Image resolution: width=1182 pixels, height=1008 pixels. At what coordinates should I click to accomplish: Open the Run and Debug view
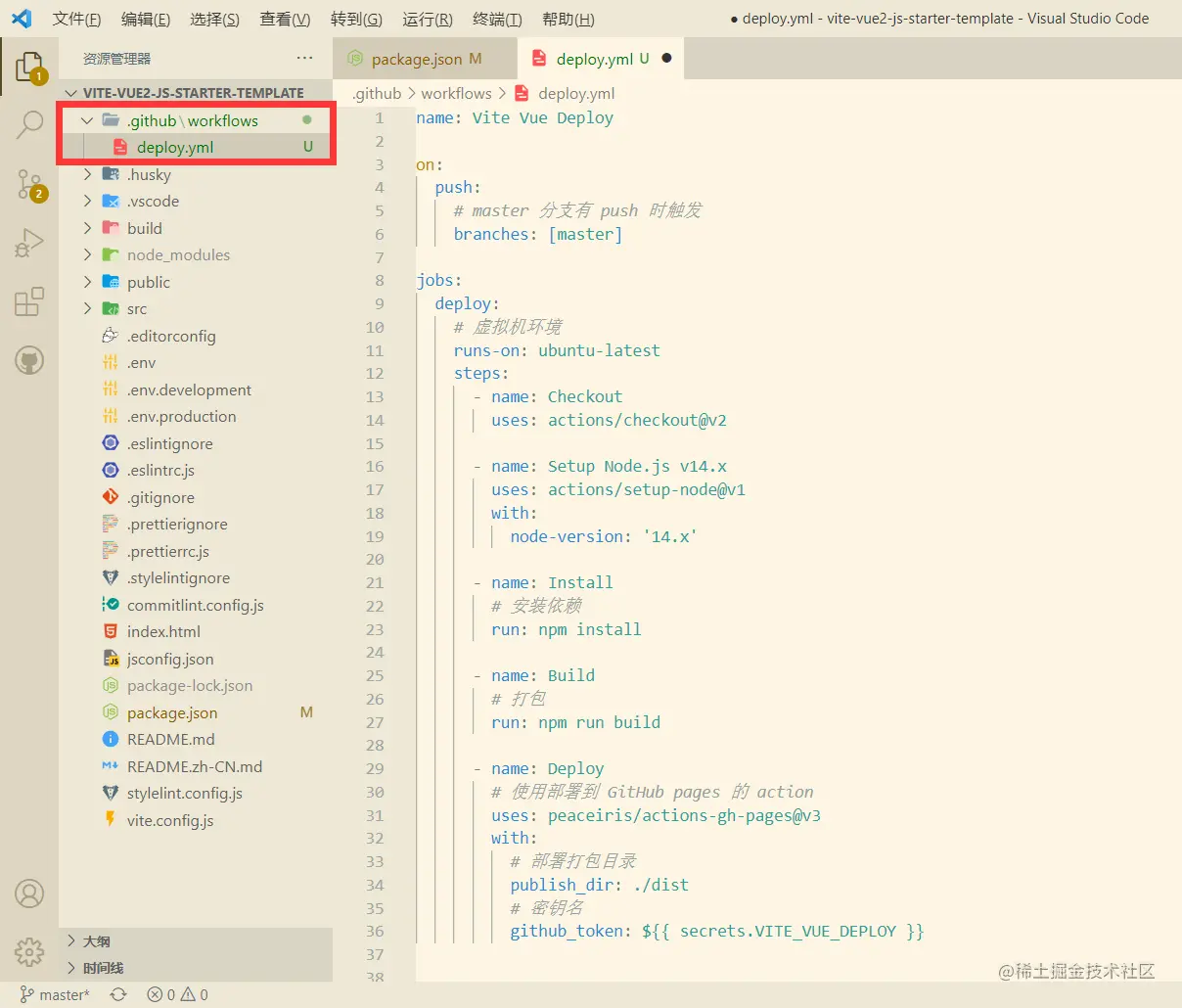click(29, 243)
